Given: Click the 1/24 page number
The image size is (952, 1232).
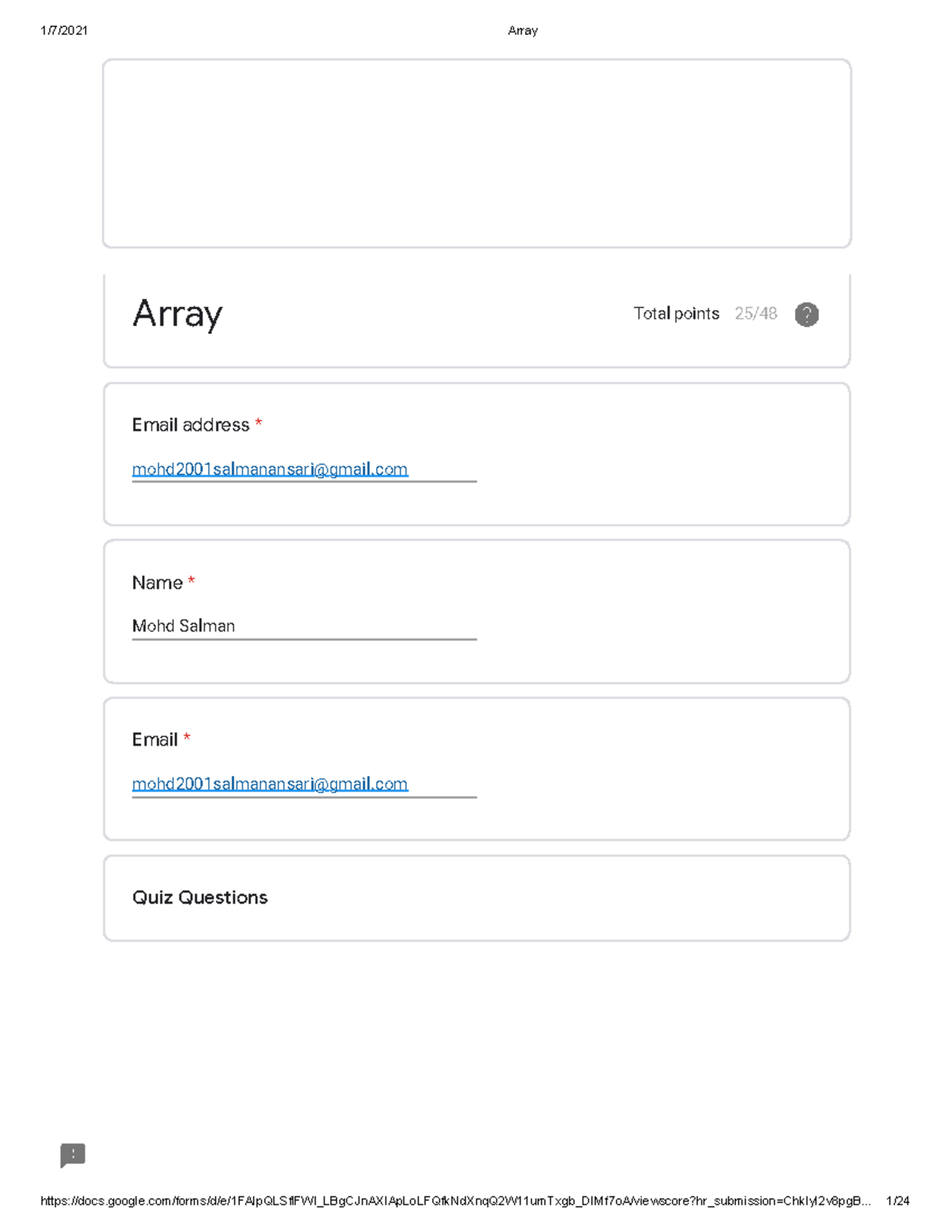Looking at the screenshot, I should point(897,1201).
